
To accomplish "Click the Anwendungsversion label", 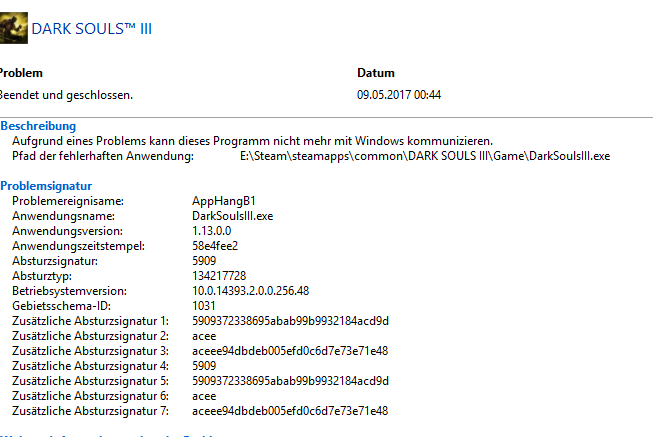I will tap(67, 231).
